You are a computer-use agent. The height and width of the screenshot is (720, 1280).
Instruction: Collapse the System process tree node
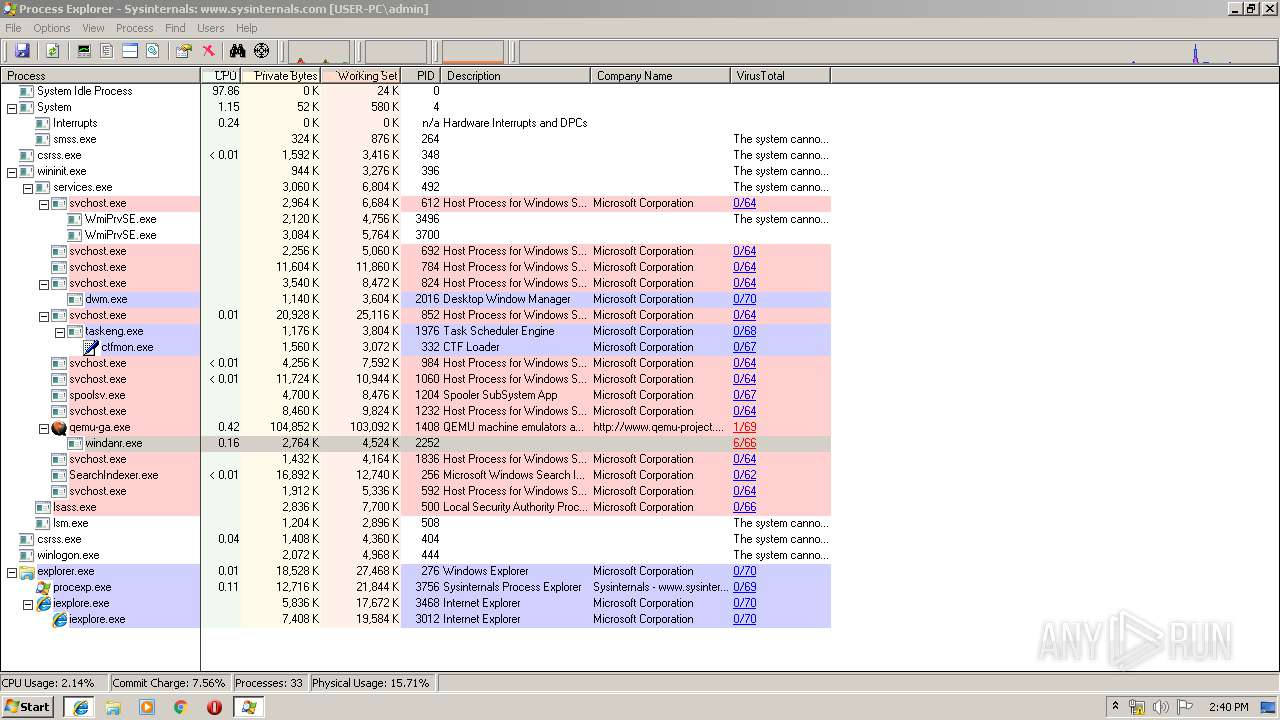click(12, 107)
